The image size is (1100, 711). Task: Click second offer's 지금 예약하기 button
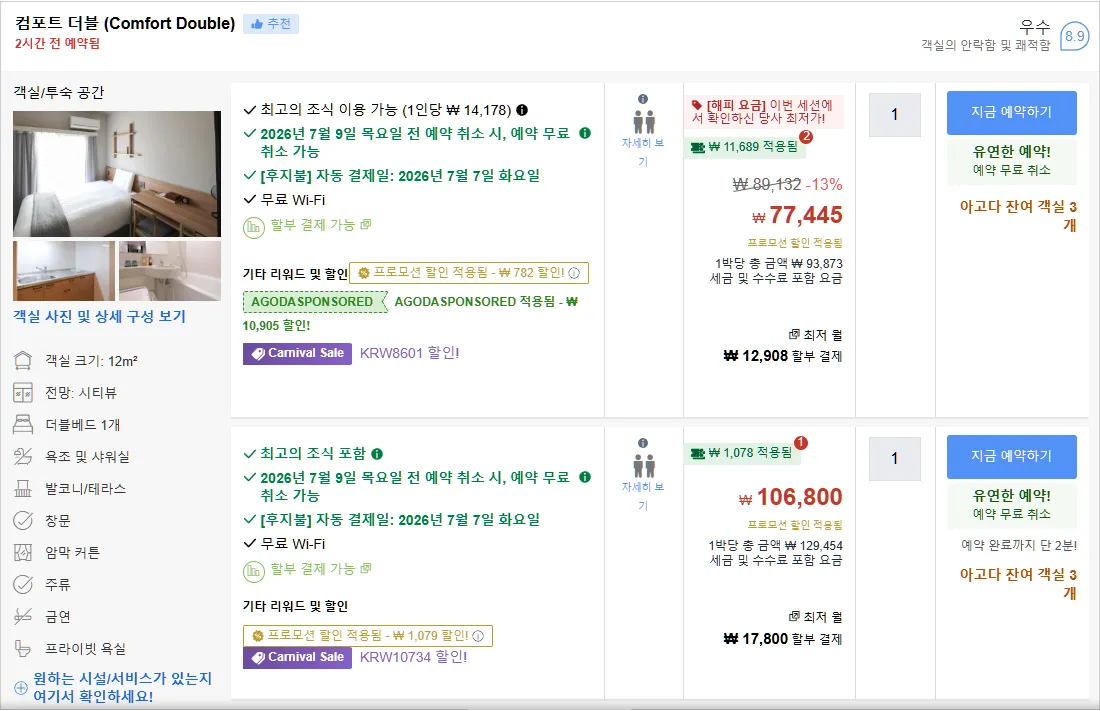pos(1011,456)
